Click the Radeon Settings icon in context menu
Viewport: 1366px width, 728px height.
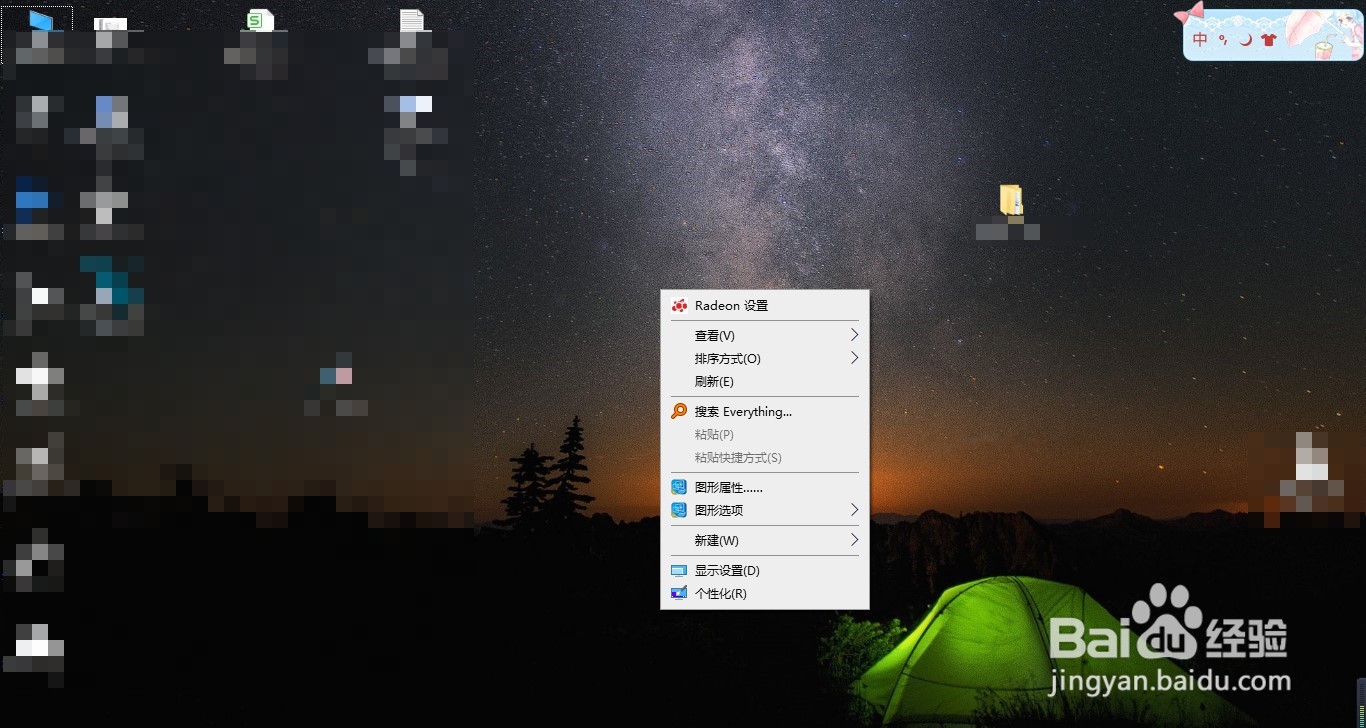coord(681,305)
